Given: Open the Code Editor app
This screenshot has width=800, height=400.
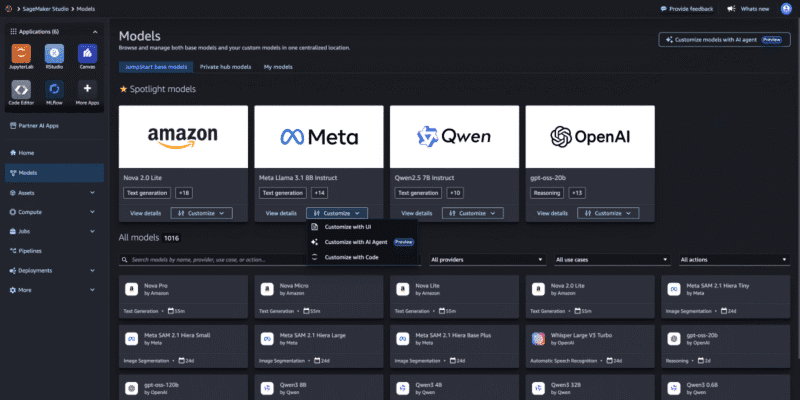Looking at the screenshot, I should pos(21,89).
